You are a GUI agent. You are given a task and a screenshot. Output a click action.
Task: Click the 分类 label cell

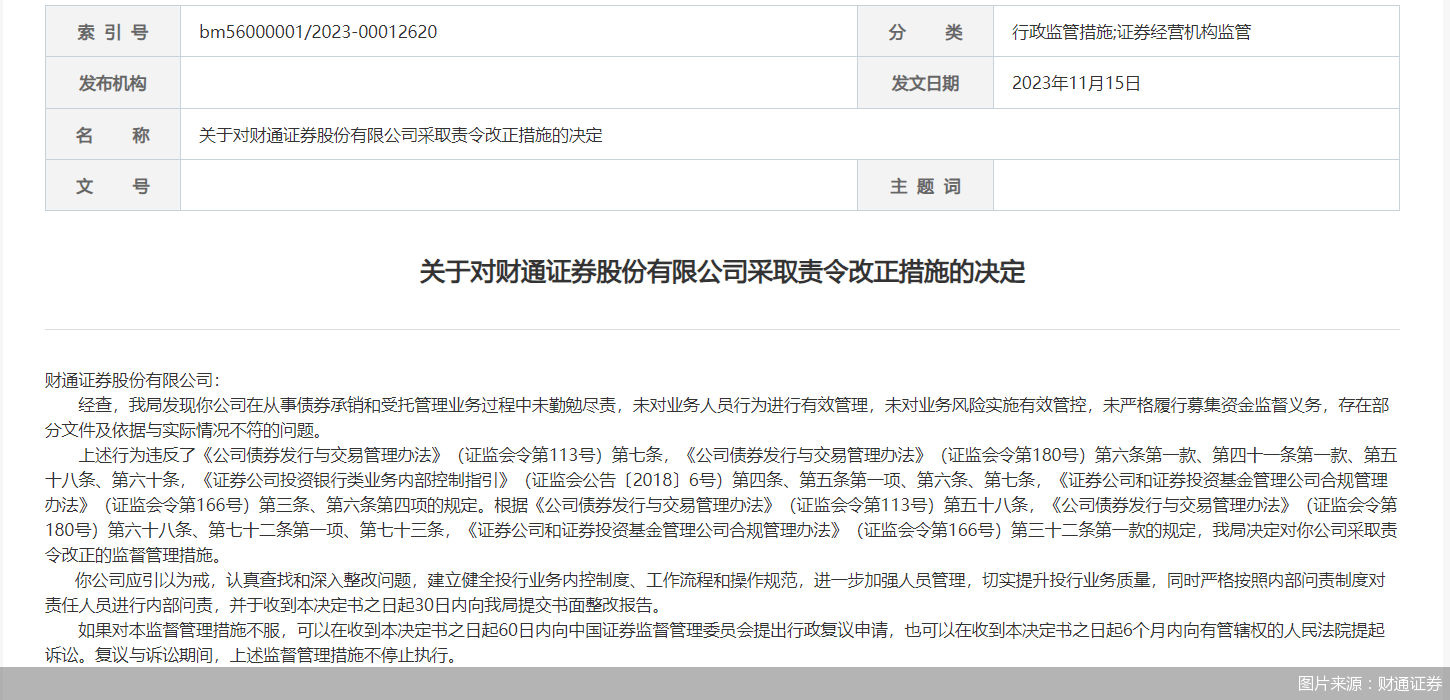point(925,32)
